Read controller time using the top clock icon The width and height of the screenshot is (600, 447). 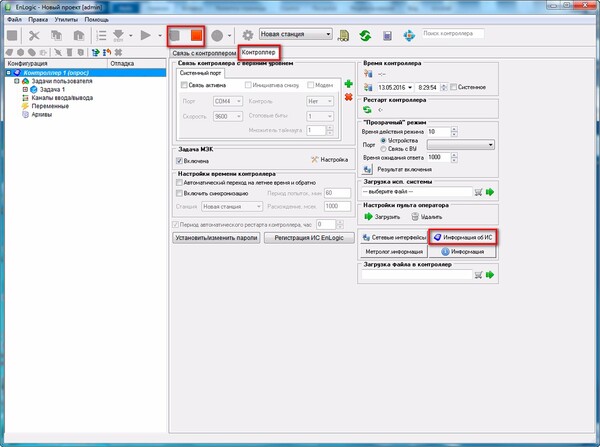pyautogui.click(x=368, y=74)
